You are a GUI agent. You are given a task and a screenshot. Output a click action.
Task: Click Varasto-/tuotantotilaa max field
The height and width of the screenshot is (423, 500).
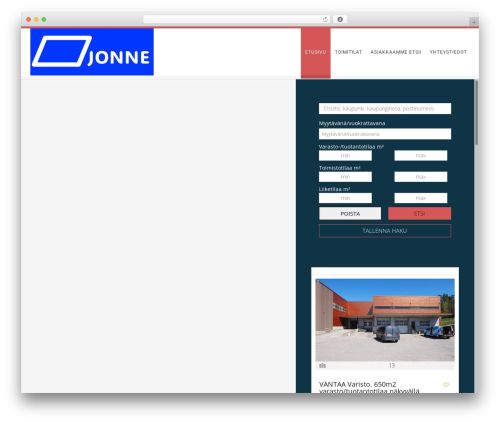421,156
